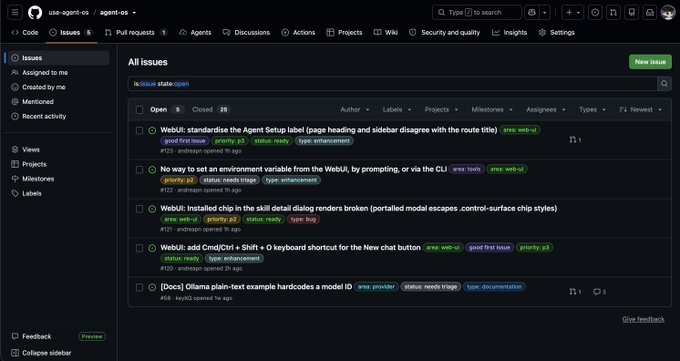Image resolution: width=680 pixels, height=361 pixels.
Task: Open the Wiki tab
Action: pos(386,33)
